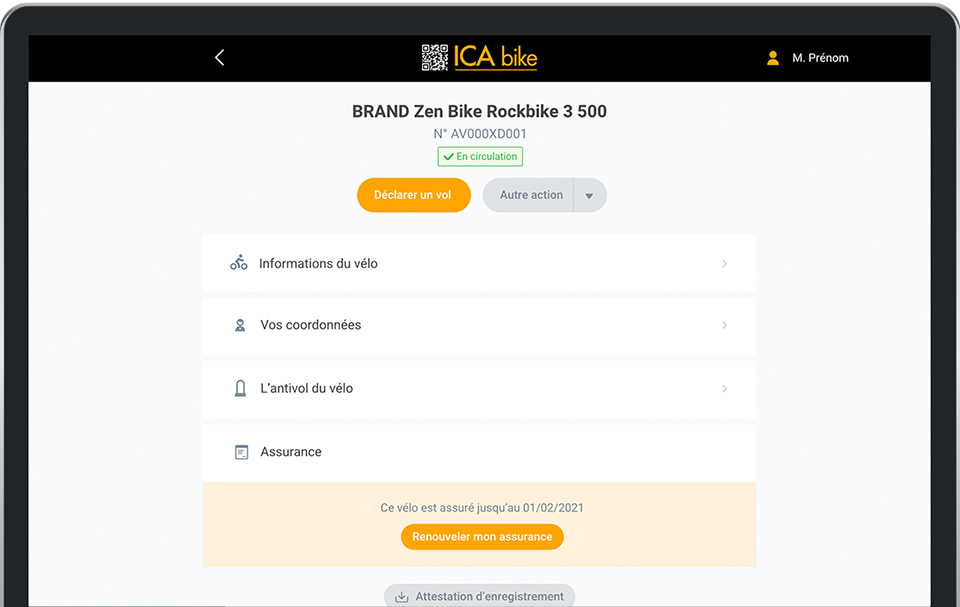Go back using the left arrow icon
960x607 pixels.
220,58
